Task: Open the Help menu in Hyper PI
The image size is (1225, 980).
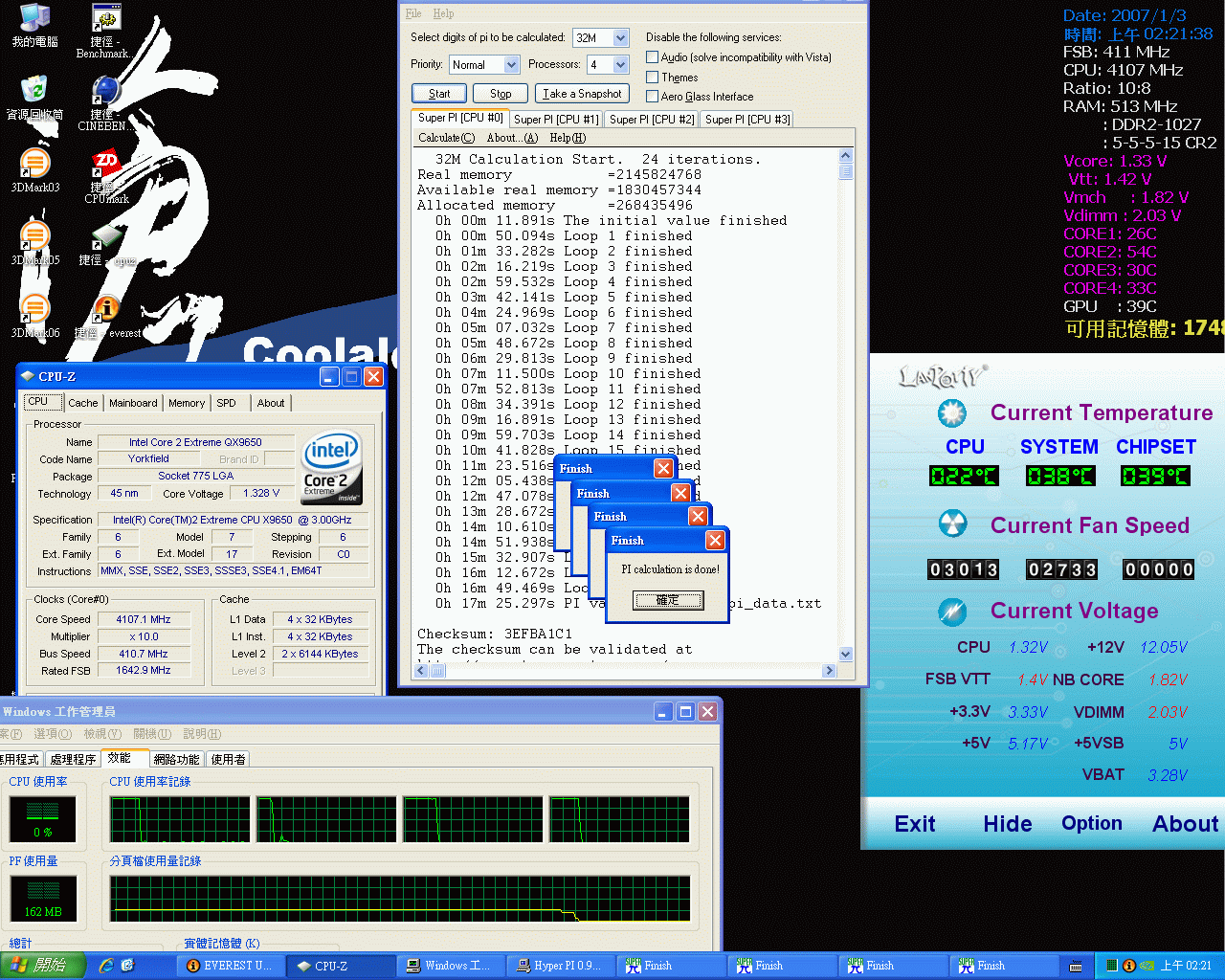Action: coord(443,13)
